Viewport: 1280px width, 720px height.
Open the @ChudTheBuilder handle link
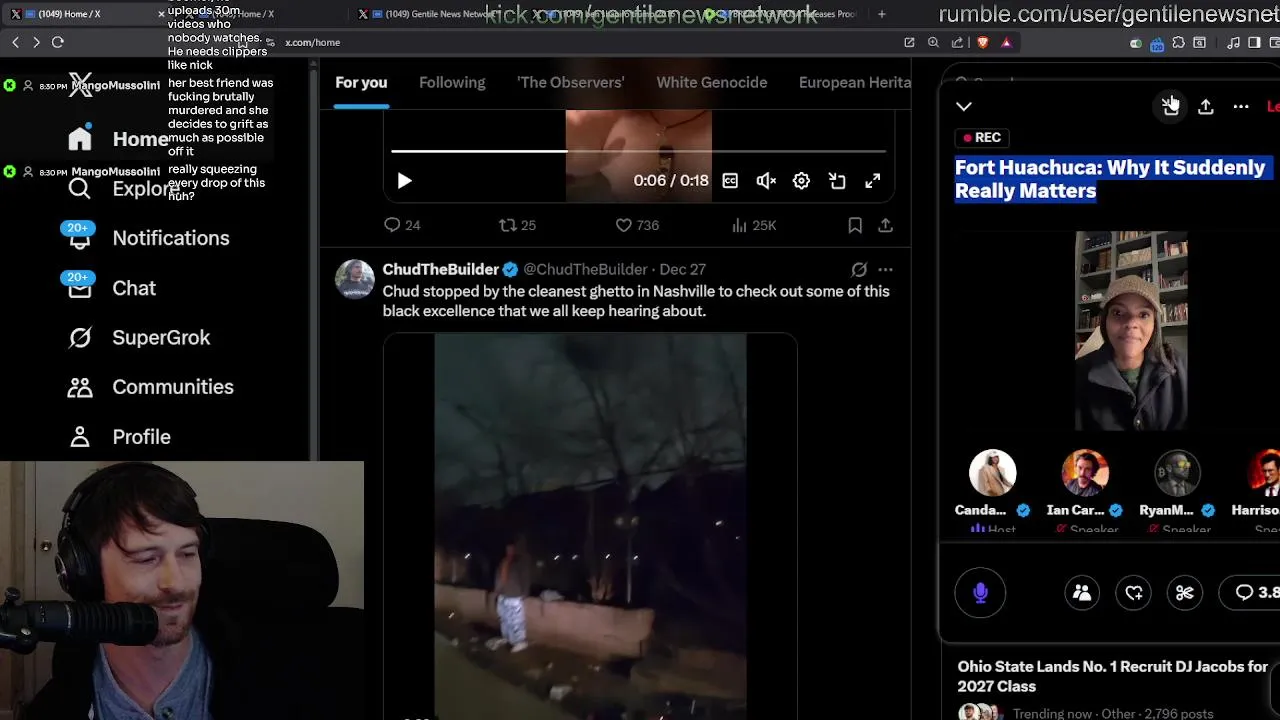585,269
